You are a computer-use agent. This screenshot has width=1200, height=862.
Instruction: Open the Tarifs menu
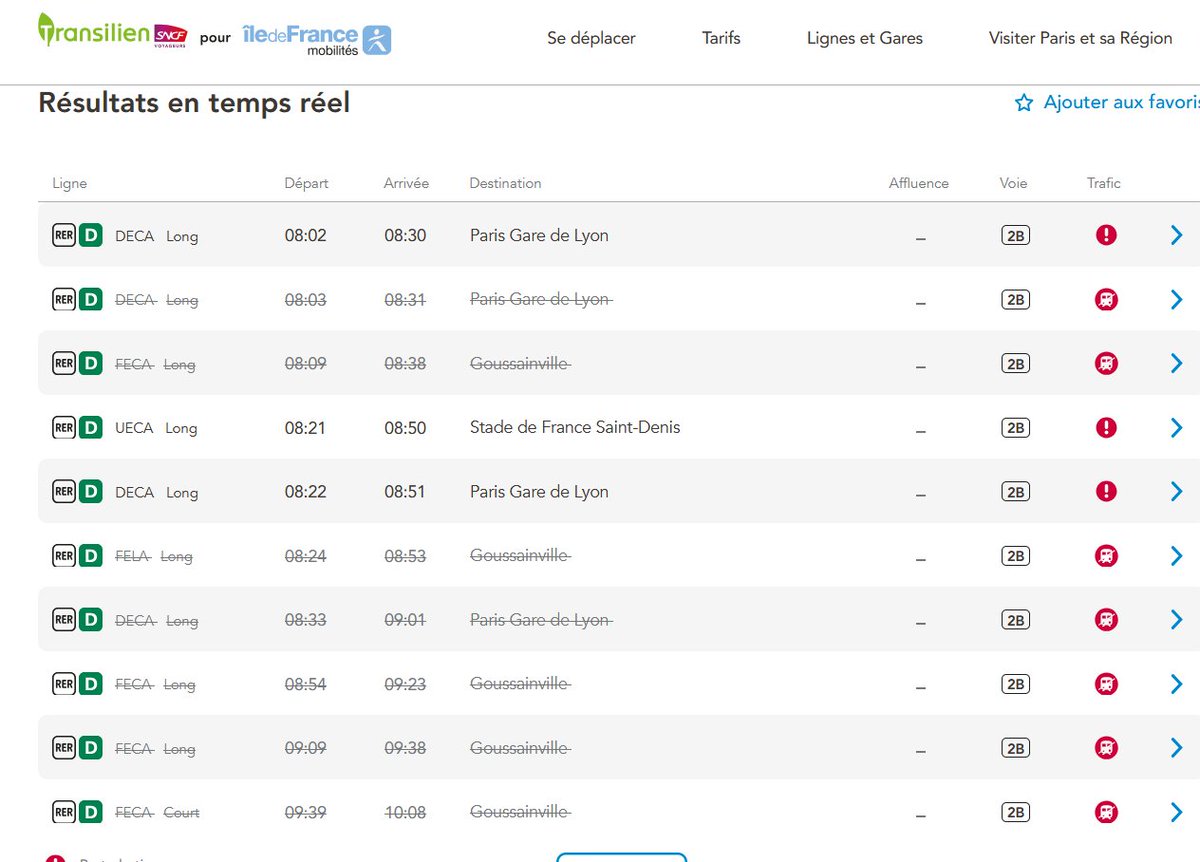point(721,38)
